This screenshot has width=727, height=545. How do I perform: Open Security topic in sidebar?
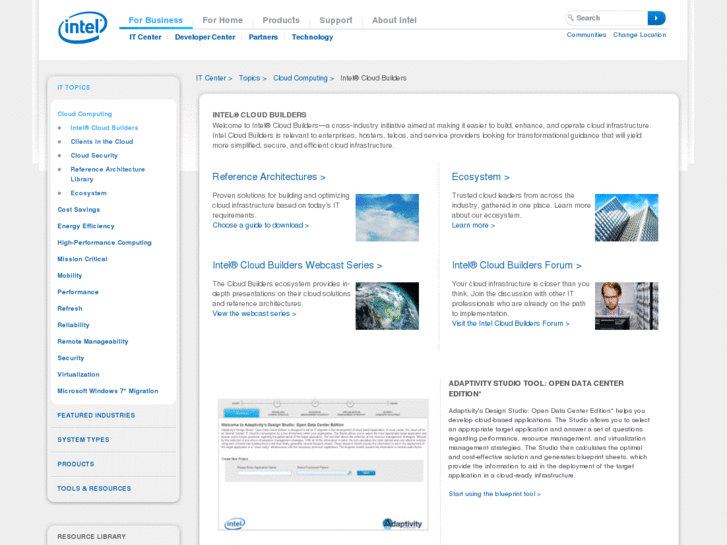(70, 358)
